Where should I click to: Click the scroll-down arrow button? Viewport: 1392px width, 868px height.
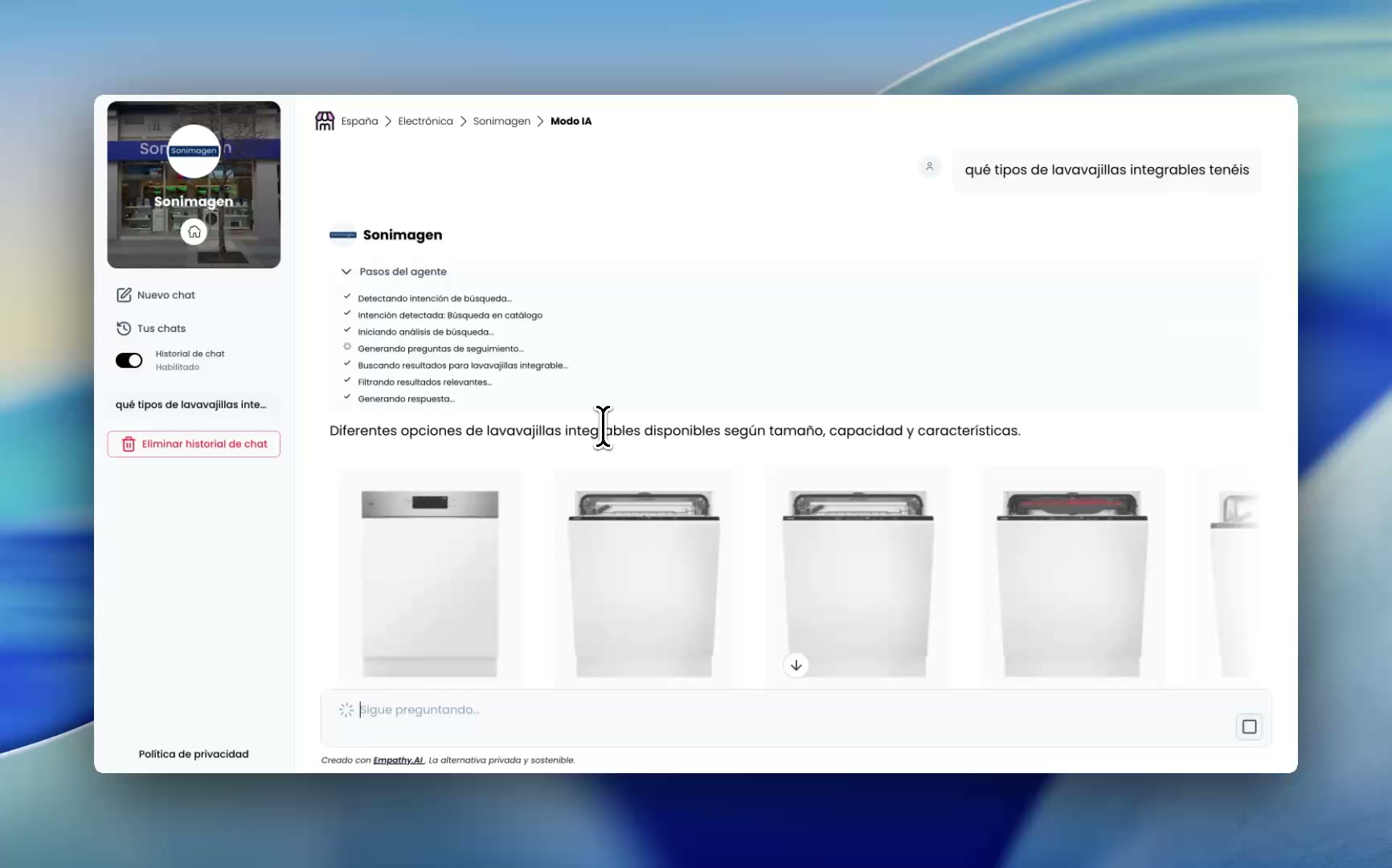pyautogui.click(x=796, y=665)
